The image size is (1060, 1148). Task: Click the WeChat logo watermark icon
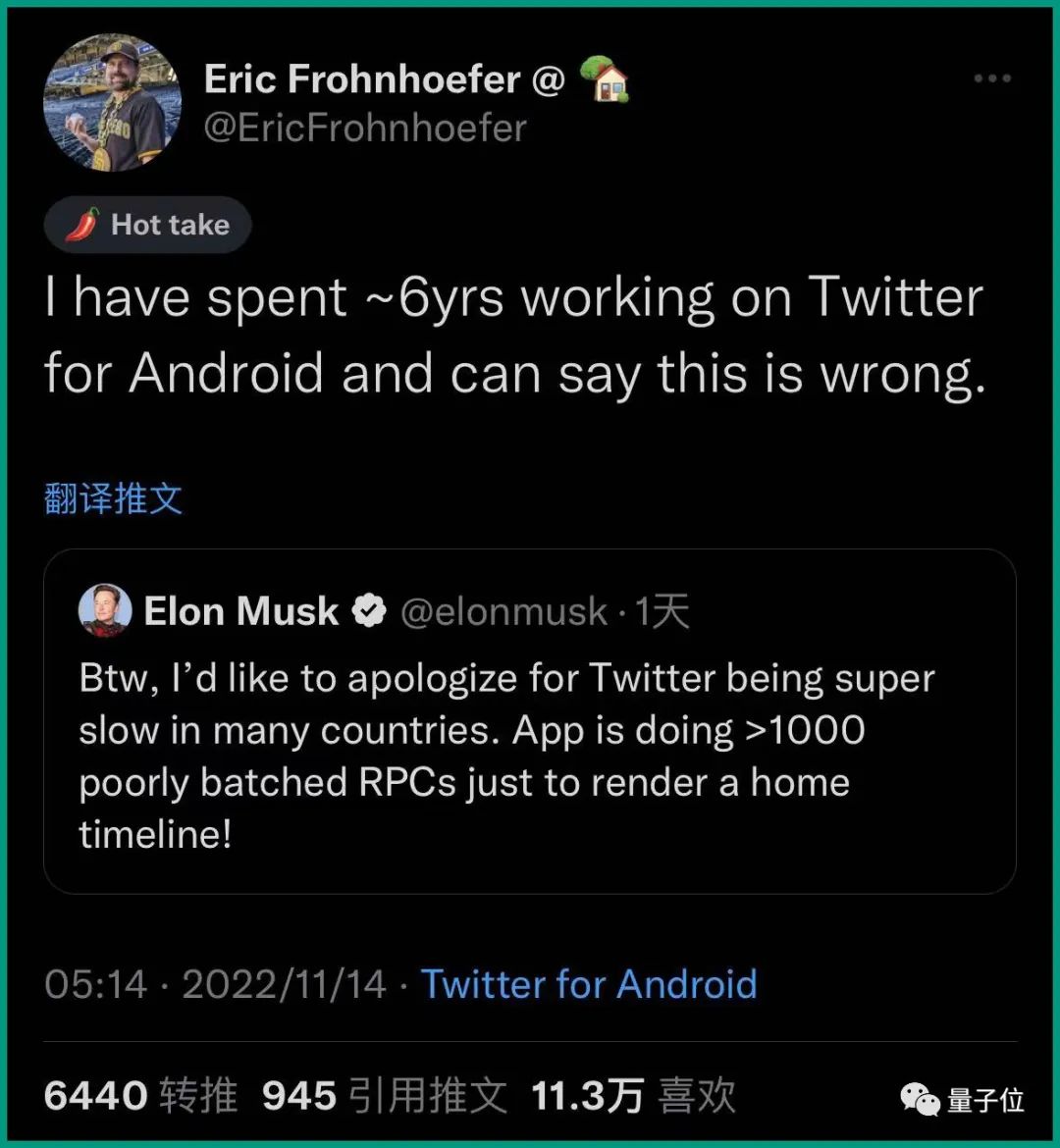click(921, 1099)
